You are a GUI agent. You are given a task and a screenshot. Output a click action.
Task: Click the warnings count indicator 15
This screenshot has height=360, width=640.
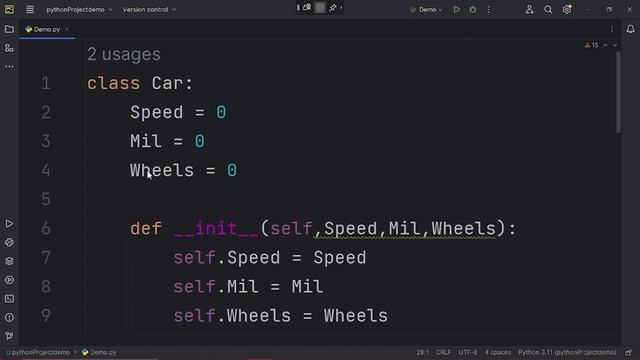click(591, 45)
